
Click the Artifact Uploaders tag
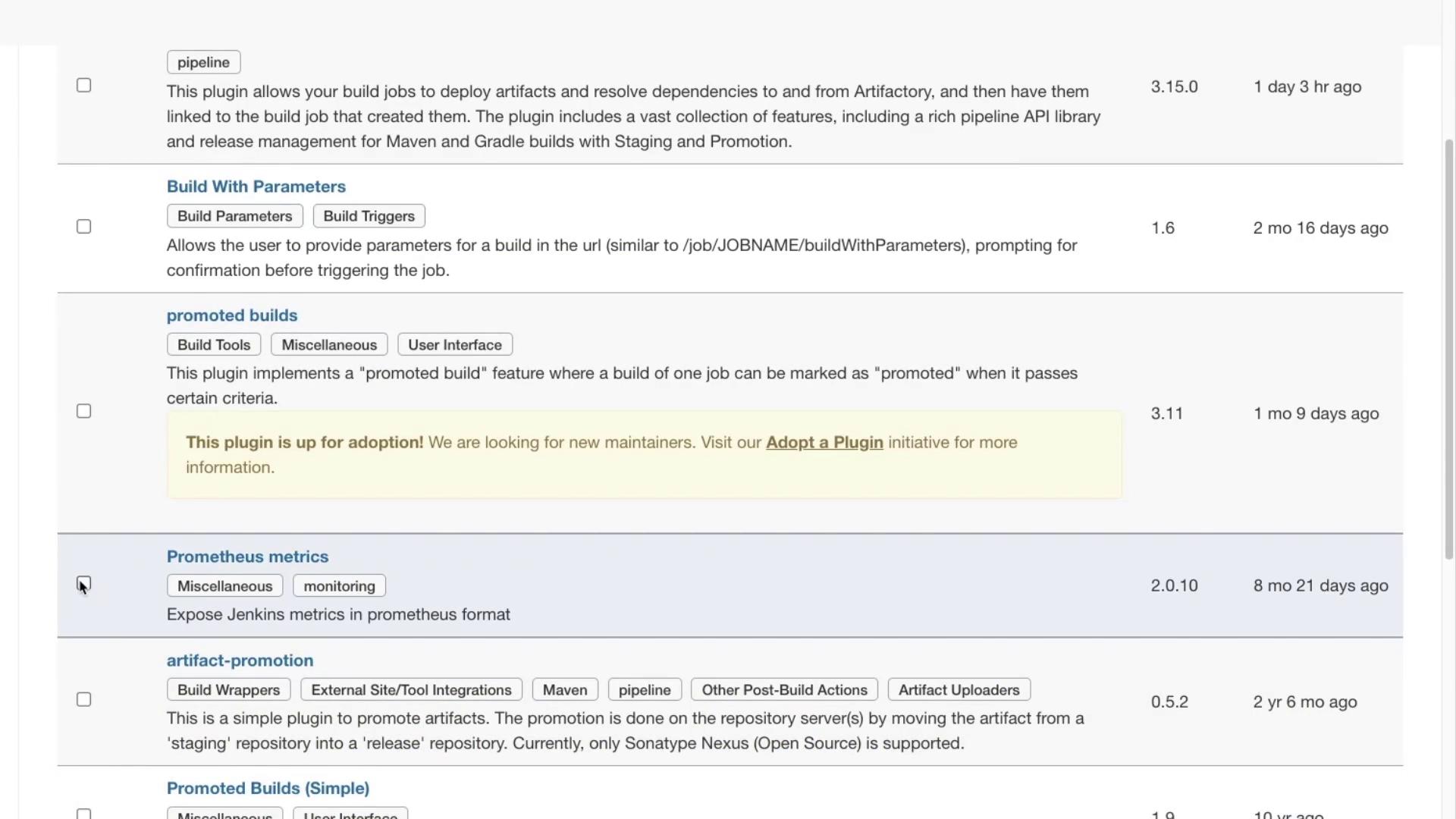tap(958, 690)
